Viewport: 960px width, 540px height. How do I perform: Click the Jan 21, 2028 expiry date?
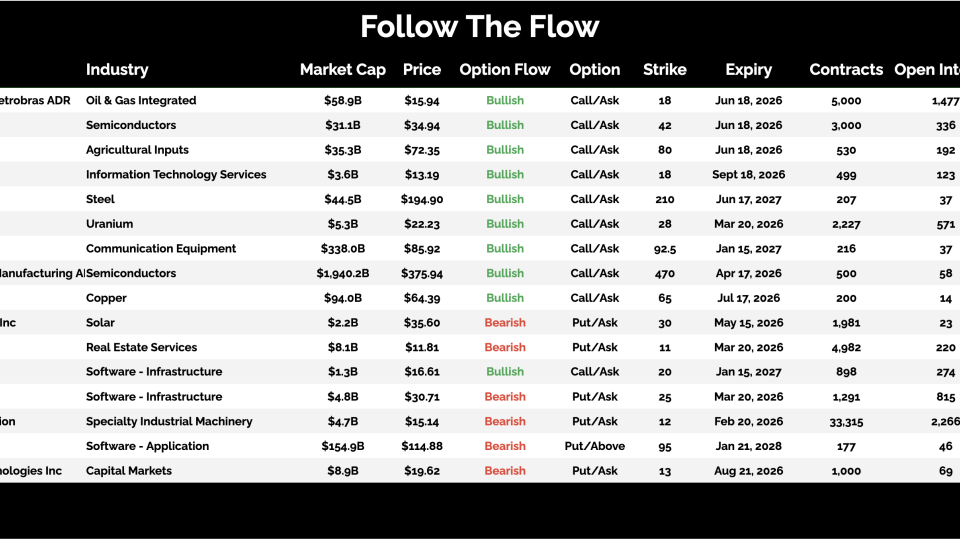(749, 446)
